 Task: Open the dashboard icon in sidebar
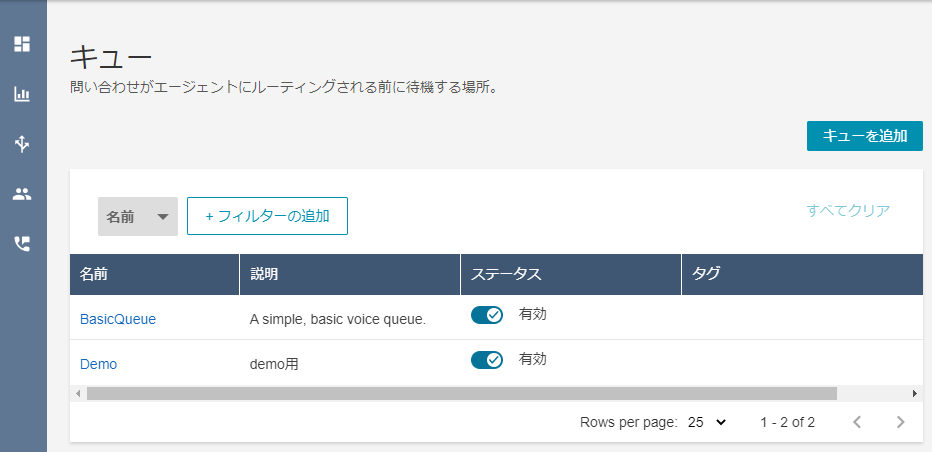point(22,44)
